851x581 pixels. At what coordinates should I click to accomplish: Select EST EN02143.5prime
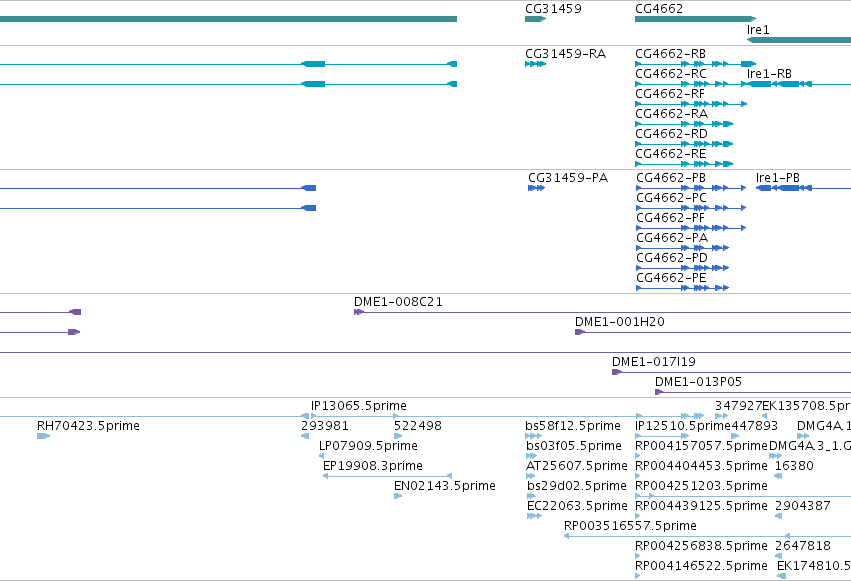pos(444,487)
